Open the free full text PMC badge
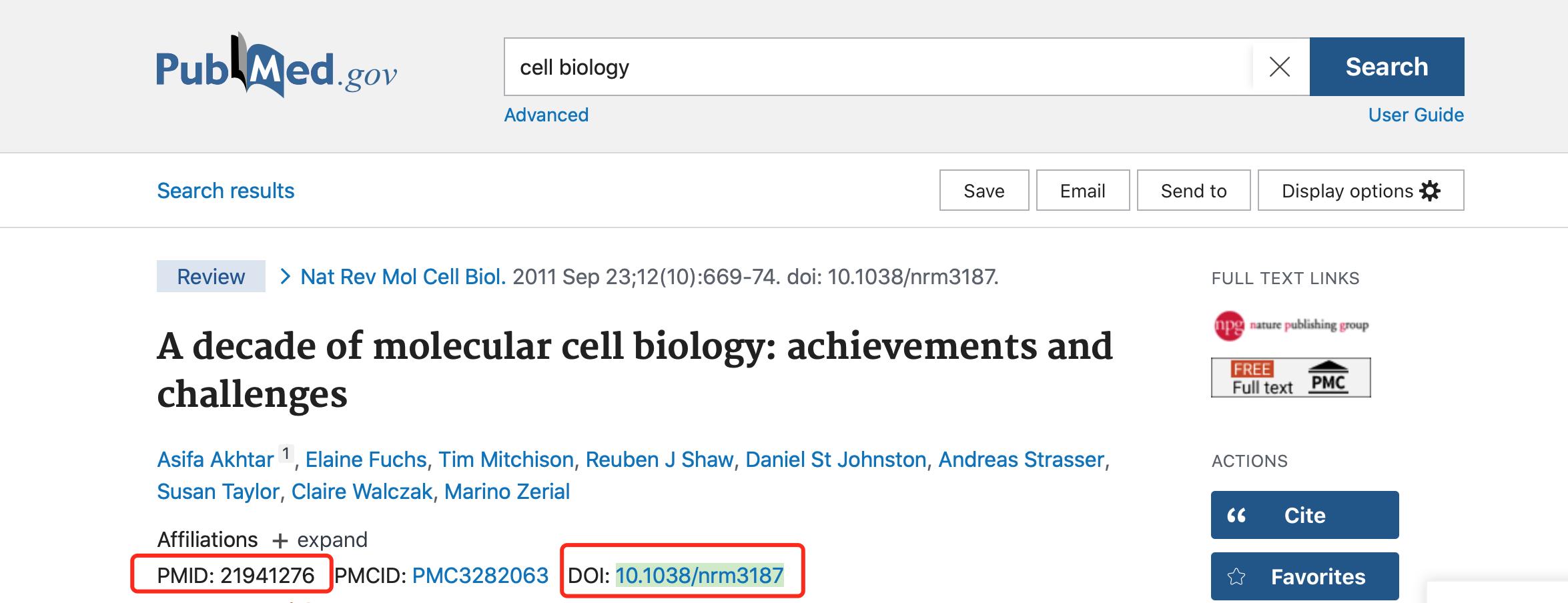The image size is (1568, 603). (x=1290, y=378)
